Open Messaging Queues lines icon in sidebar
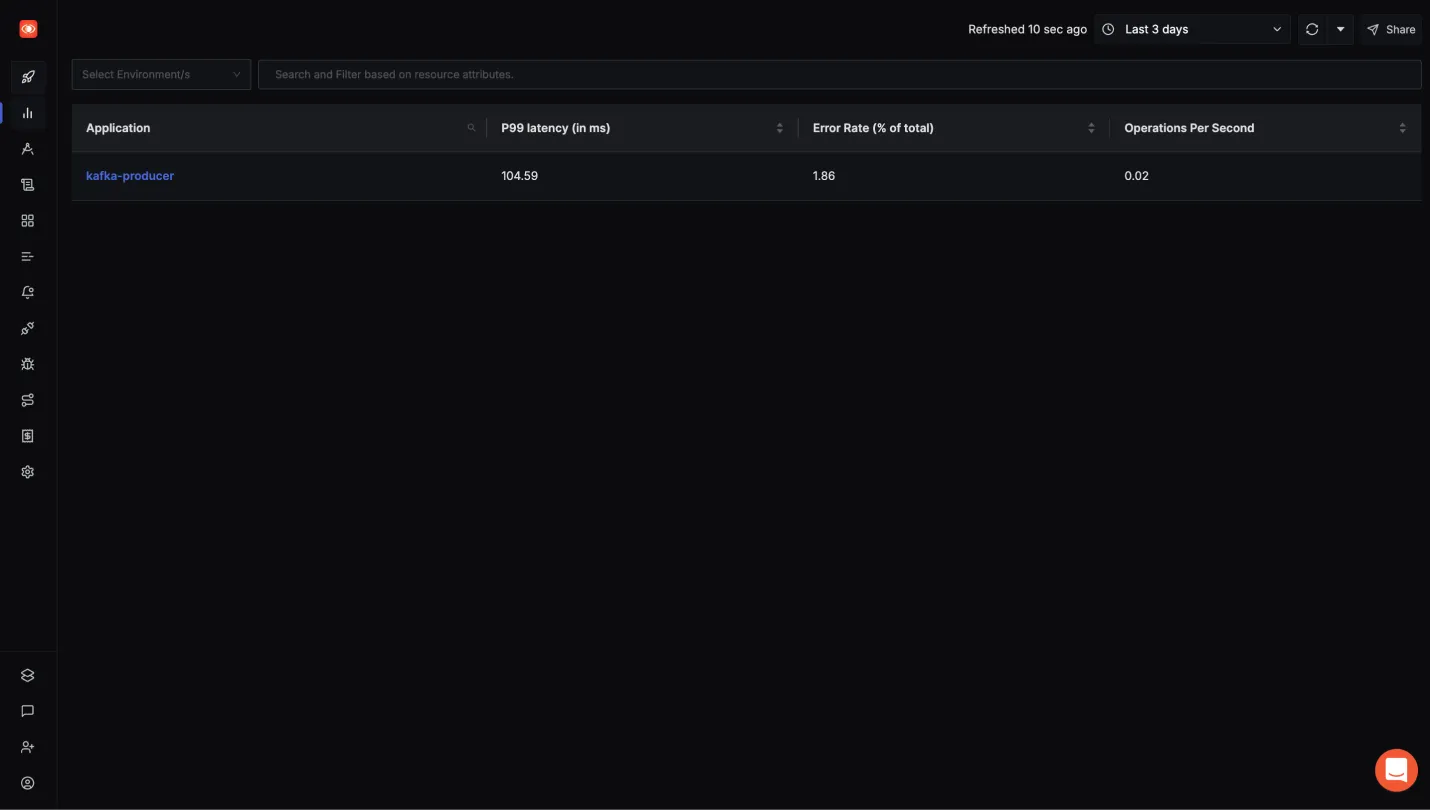This screenshot has height=810, width=1430. (28, 257)
